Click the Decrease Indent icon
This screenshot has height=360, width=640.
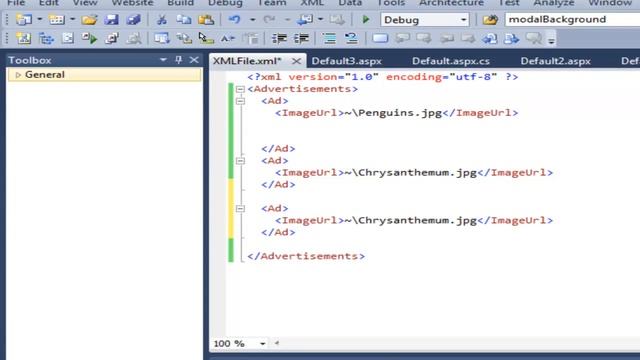[279, 39]
